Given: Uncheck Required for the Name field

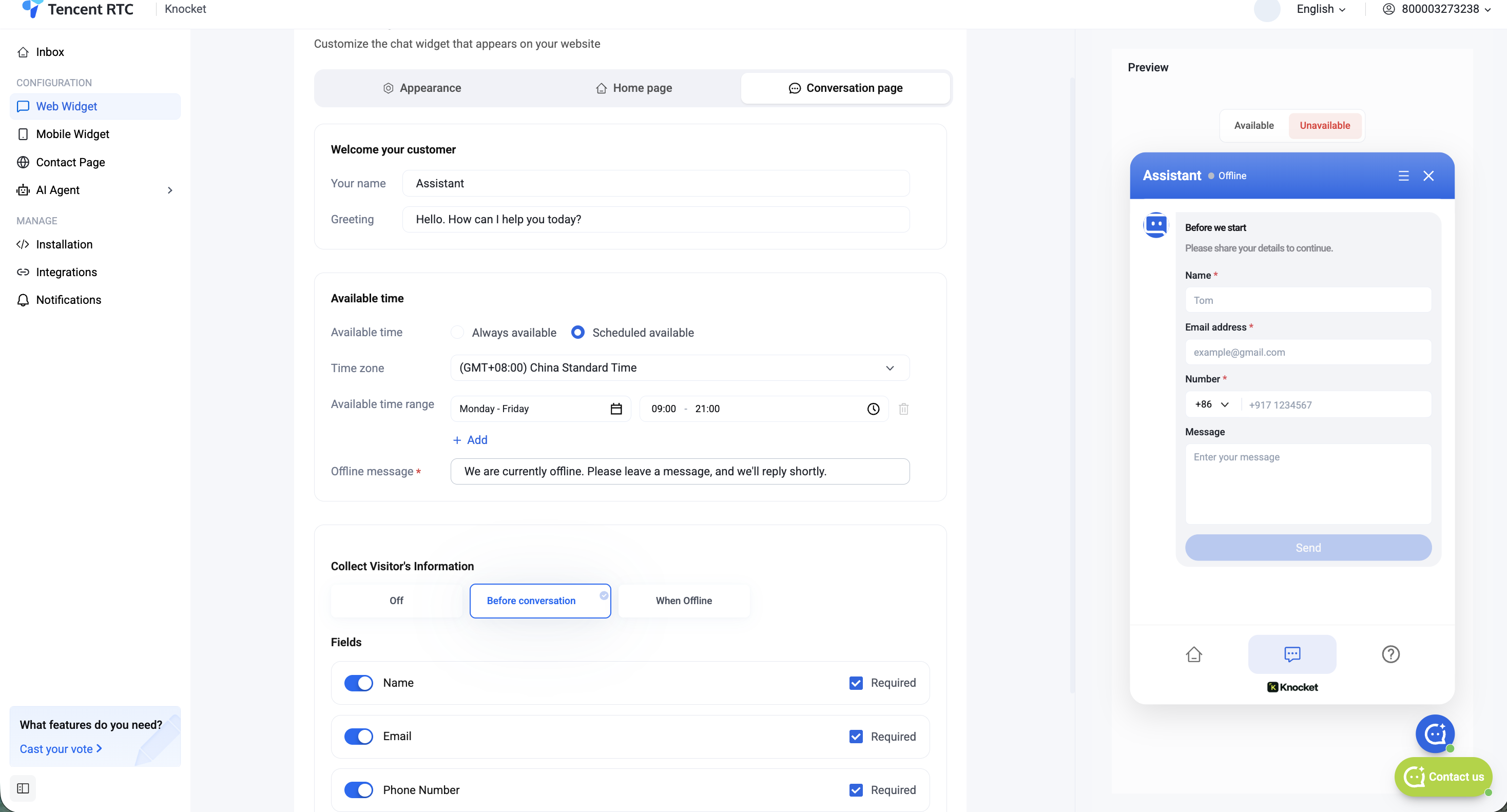Looking at the screenshot, I should click(x=855, y=683).
